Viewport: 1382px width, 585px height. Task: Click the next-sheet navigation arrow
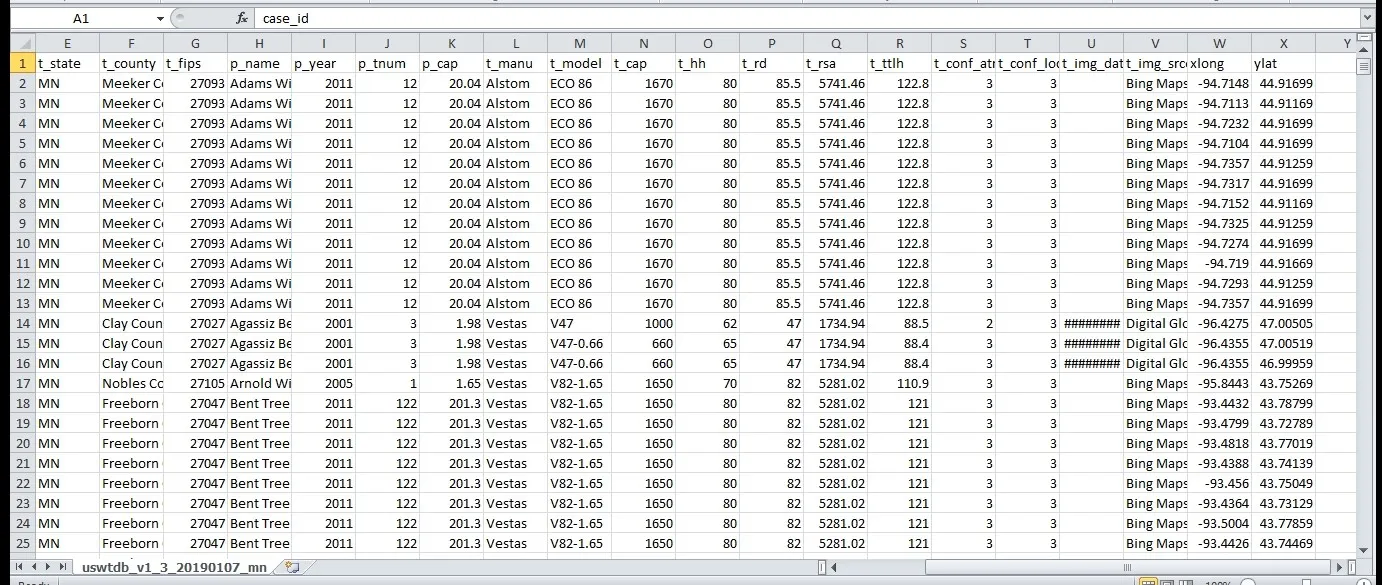pyautogui.click(x=47, y=566)
